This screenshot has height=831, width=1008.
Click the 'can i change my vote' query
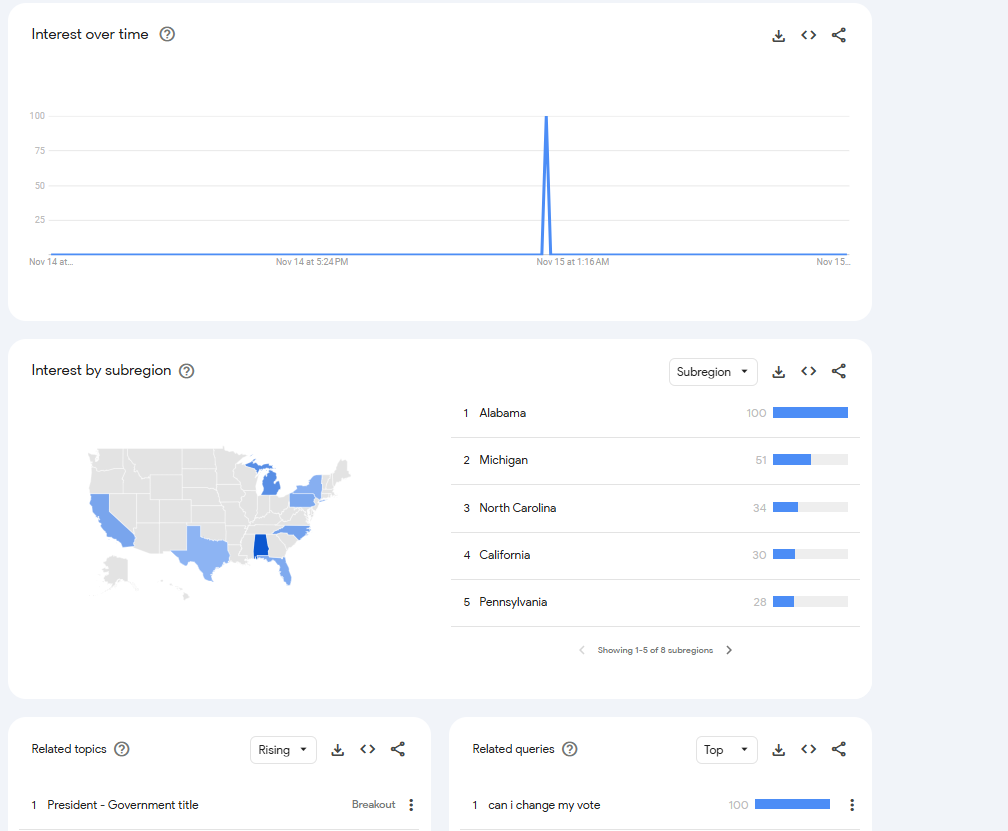click(544, 805)
